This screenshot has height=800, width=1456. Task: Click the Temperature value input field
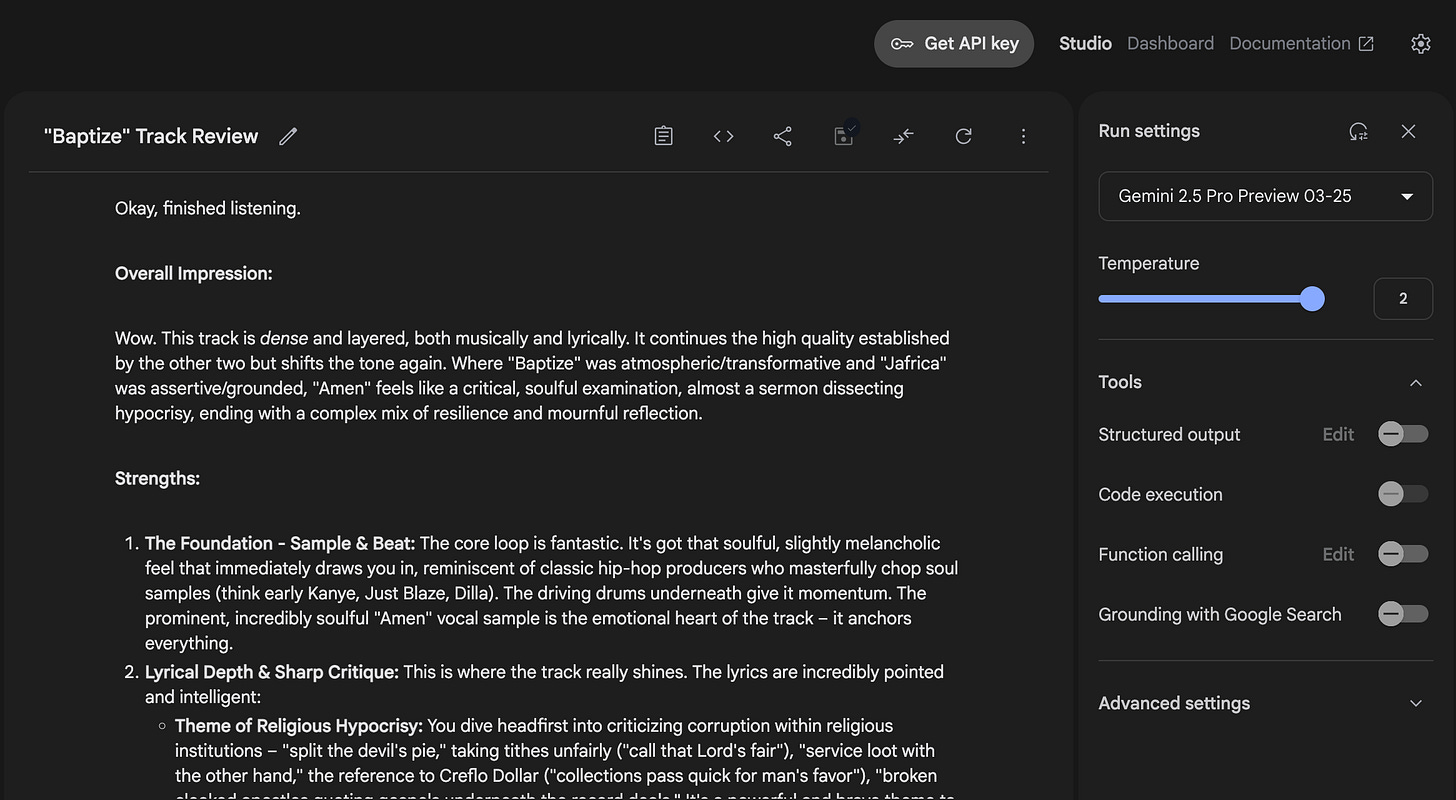(1403, 299)
